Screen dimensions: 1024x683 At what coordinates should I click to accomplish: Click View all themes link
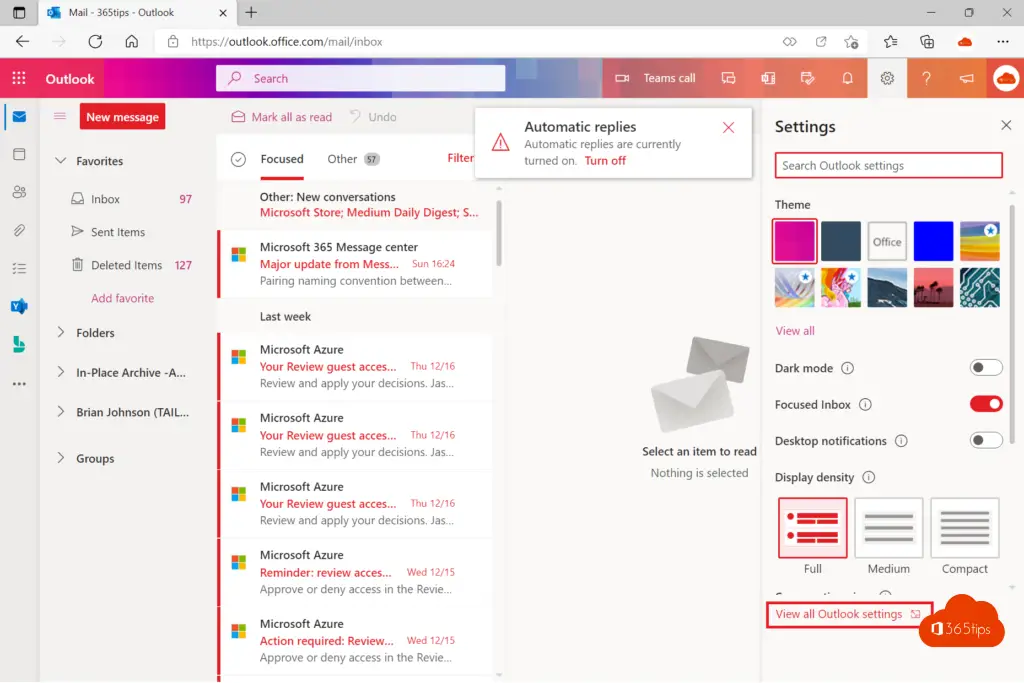(795, 330)
